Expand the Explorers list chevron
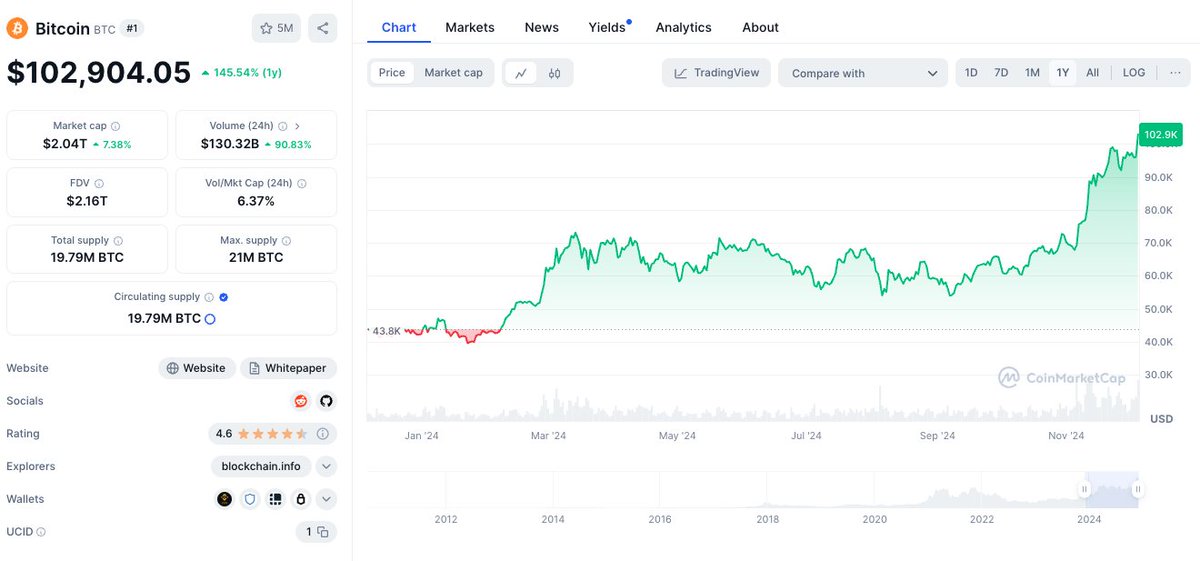 click(x=327, y=466)
